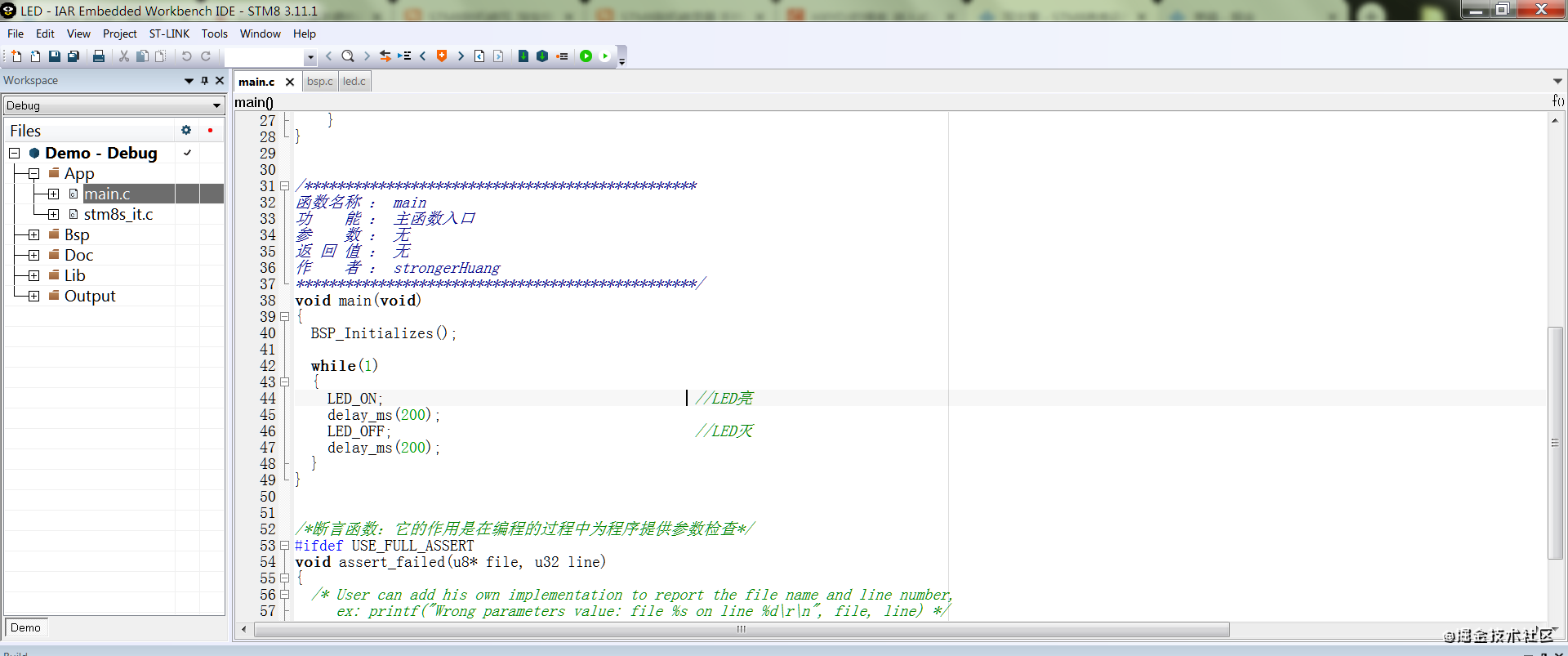Viewport: 1568px width, 656px height.
Task: Select stm8s_it.c in workspace tree
Action: pyautogui.click(x=118, y=214)
